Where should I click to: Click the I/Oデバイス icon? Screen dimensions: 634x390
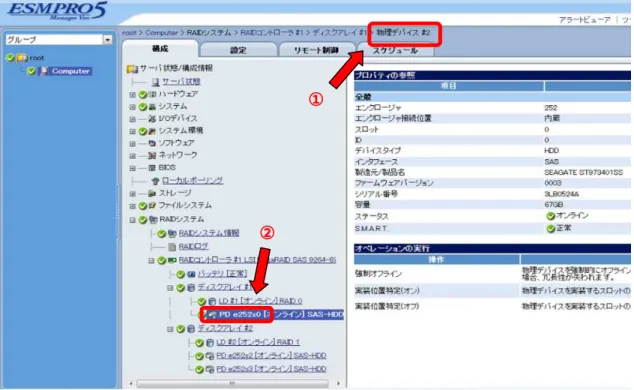pyautogui.click(x=152, y=119)
